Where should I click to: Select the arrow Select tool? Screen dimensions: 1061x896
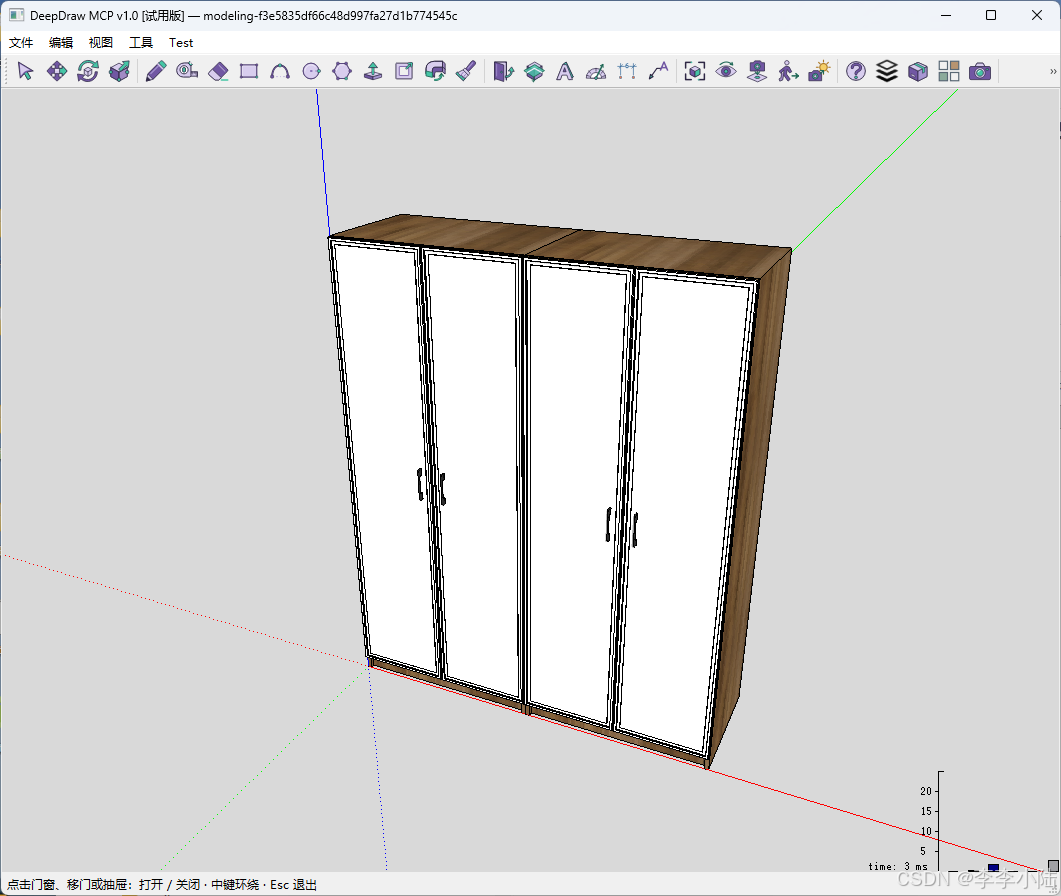26,71
